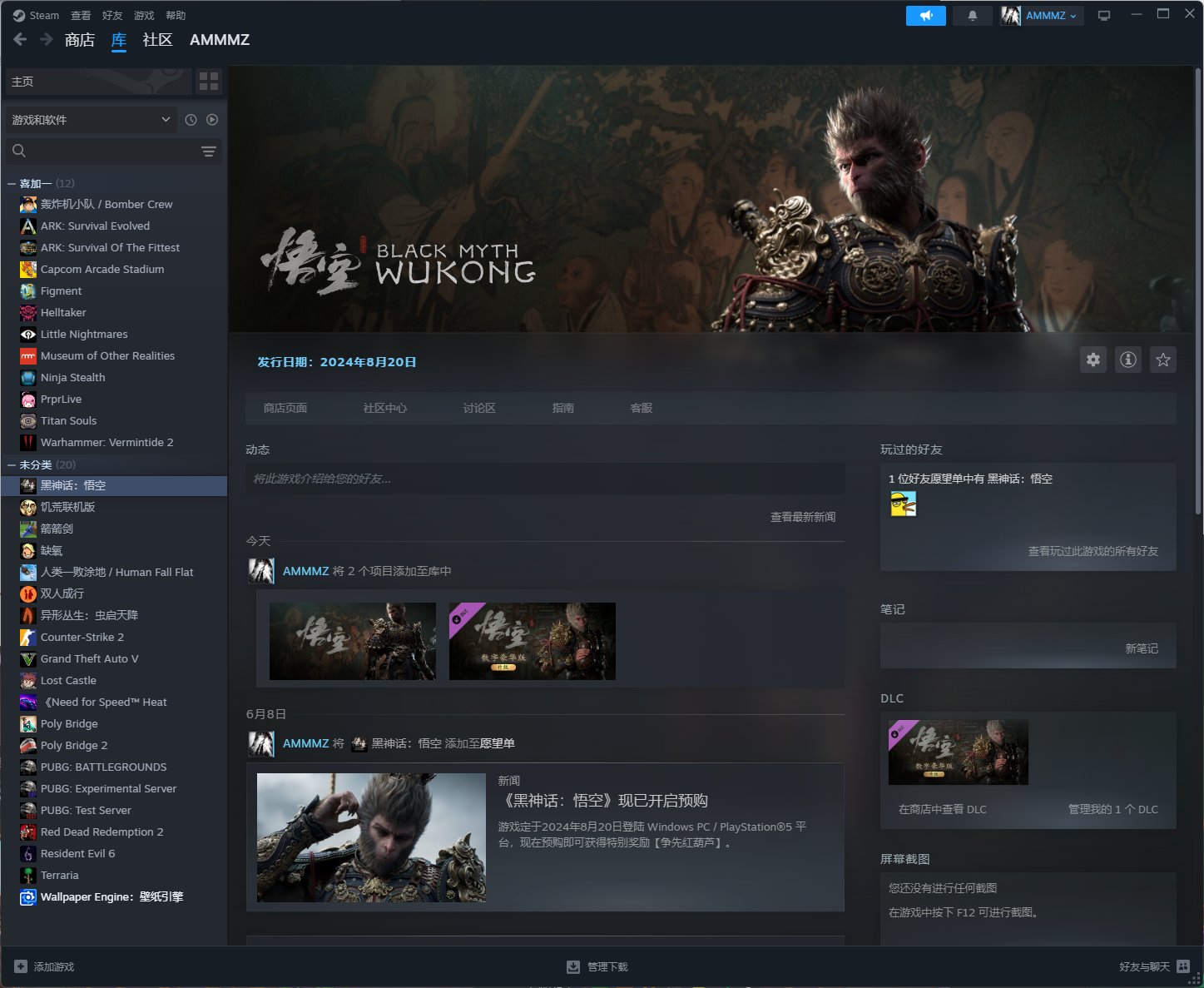Open the 商店页面 link
Image resolution: width=1204 pixels, height=988 pixels.
[x=285, y=408]
